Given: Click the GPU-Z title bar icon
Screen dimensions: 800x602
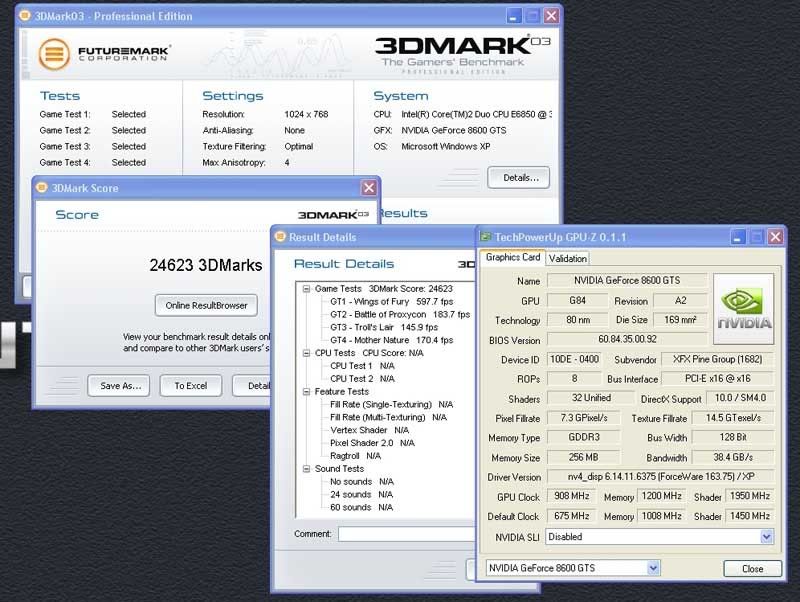Looking at the screenshot, I should [x=486, y=237].
